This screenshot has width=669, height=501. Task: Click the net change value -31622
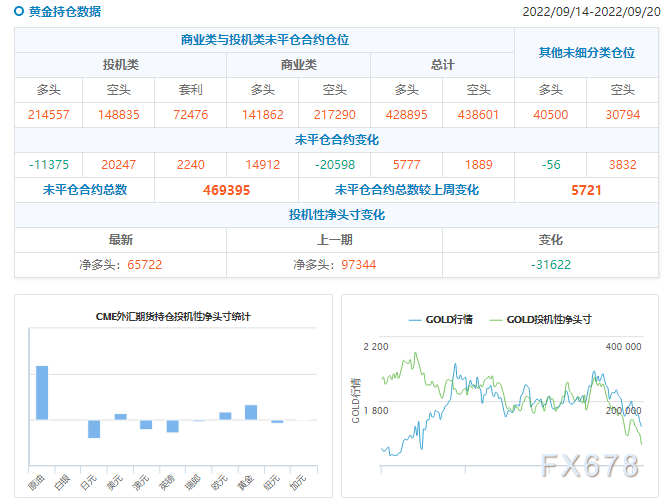pyautogui.click(x=550, y=265)
